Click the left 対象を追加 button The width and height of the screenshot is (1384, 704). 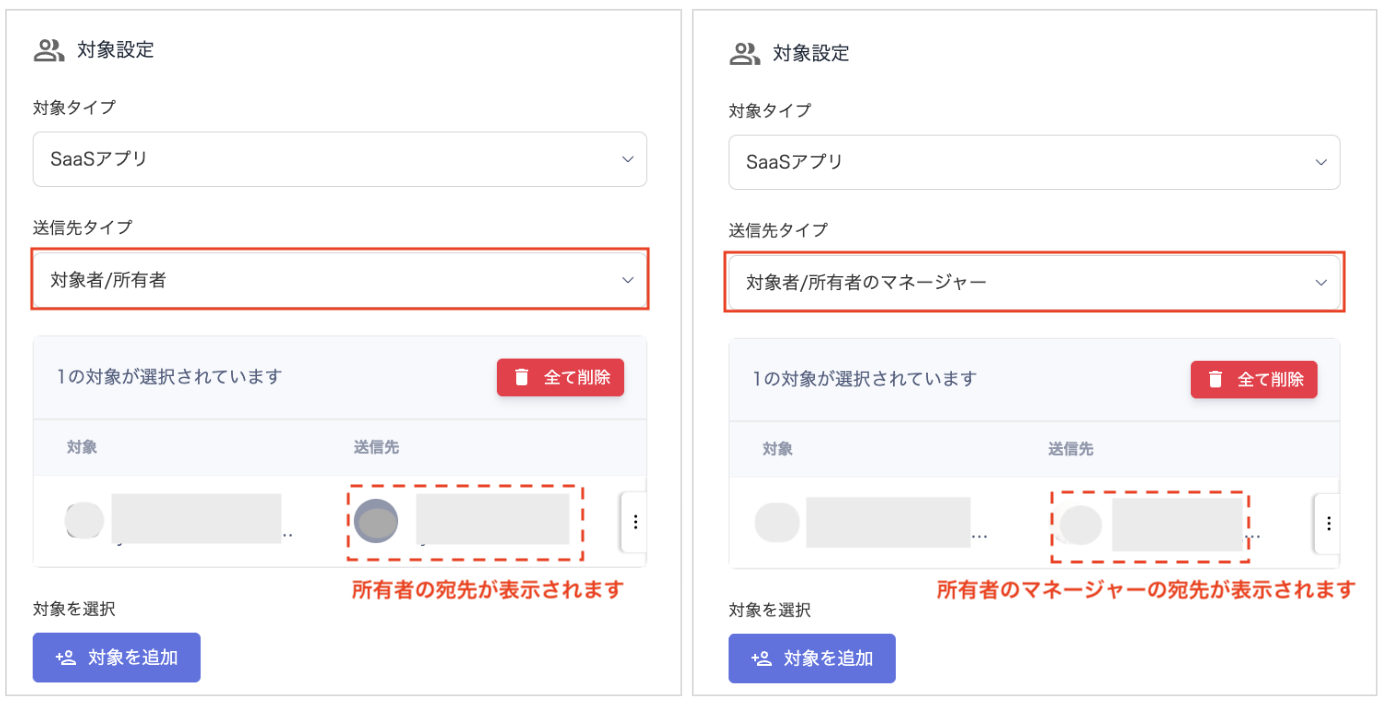pos(117,658)
